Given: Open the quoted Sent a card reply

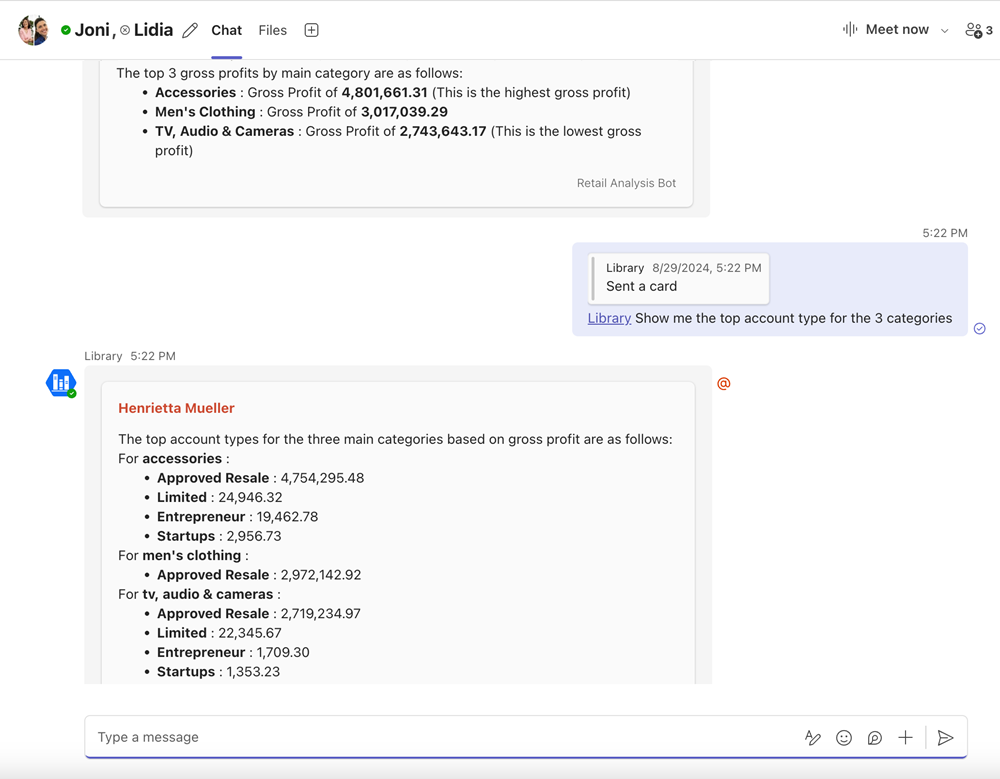Looking at the screenshot, I should (680, 278).
